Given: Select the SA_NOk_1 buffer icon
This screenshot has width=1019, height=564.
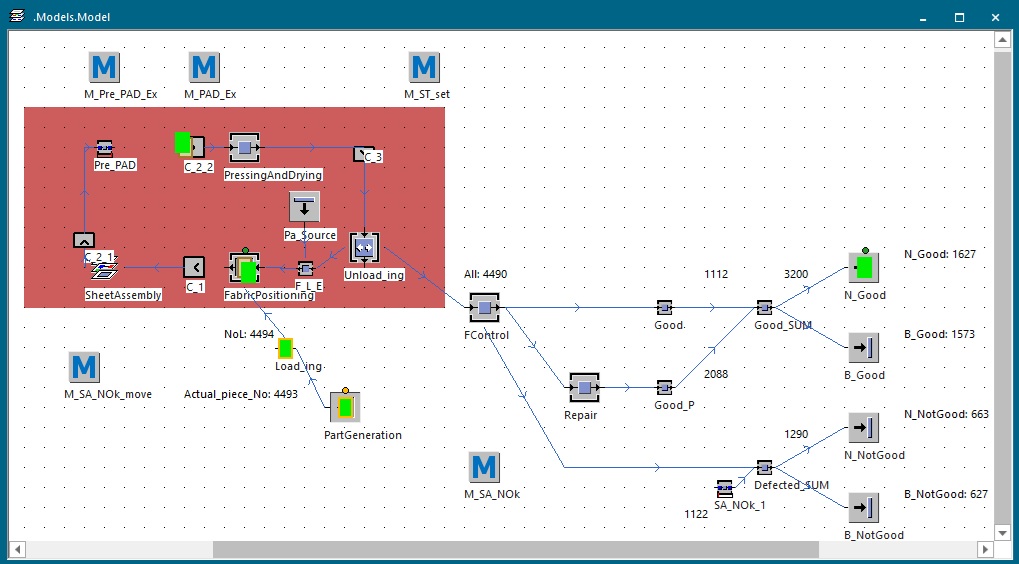Looking at the screenshot, I should (x=724, y=488).
